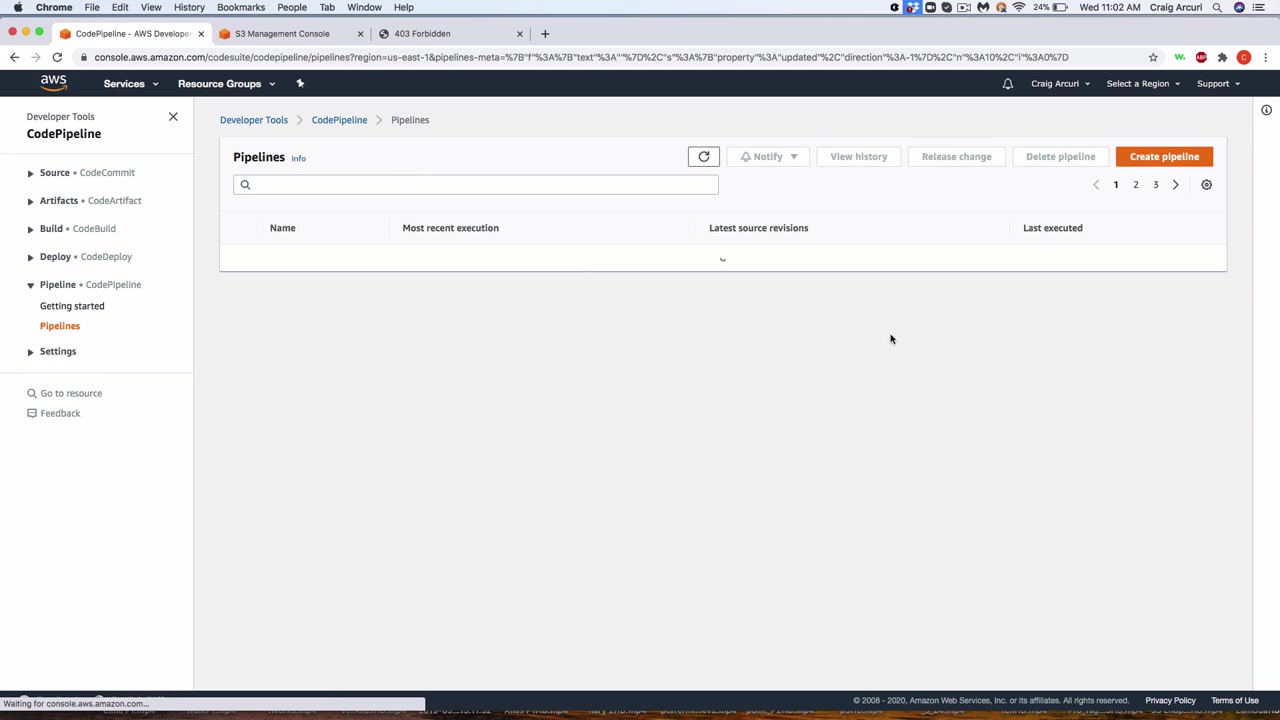Open the Terms of Use link
The width and height of the screenshot is (1280, 720).
pyautogui.click(x=1235, y=701)
